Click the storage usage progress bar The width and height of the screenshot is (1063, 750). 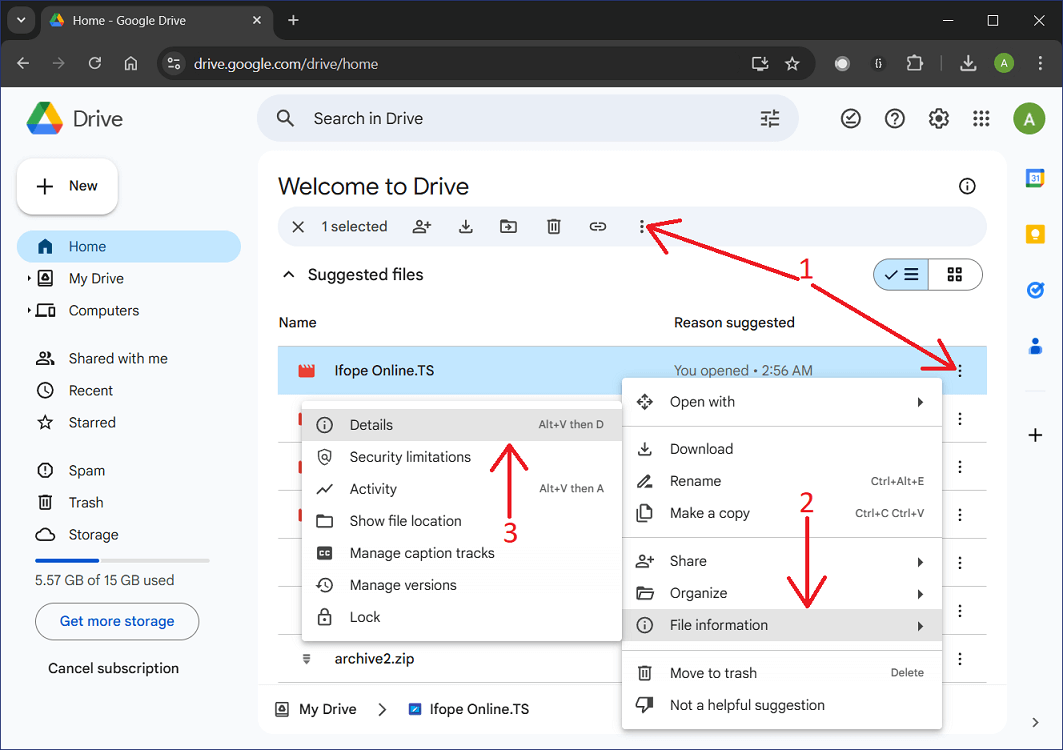tap(120, 559)
